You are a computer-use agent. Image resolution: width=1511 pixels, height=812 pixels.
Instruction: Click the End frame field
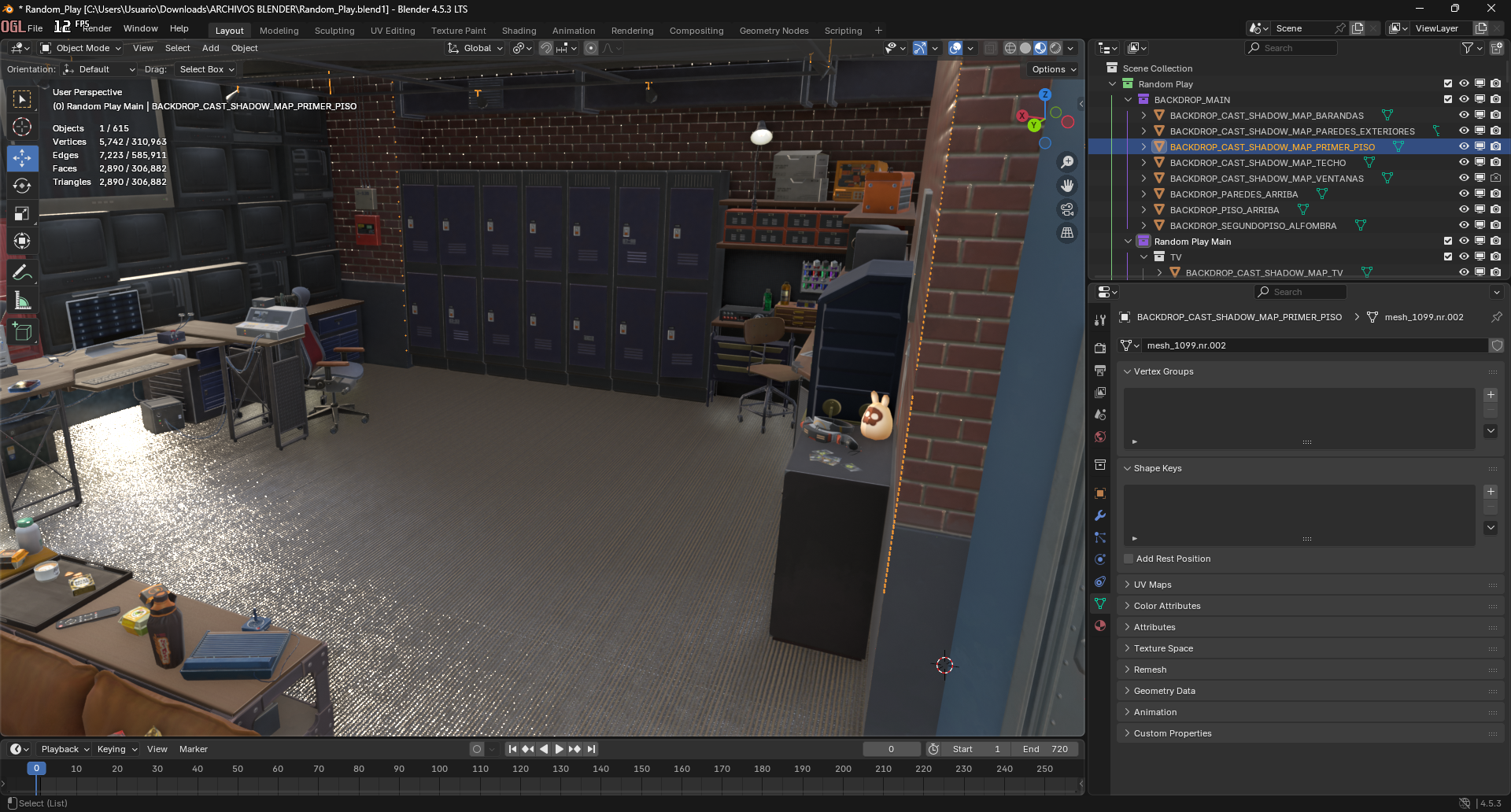(1045, 749)
